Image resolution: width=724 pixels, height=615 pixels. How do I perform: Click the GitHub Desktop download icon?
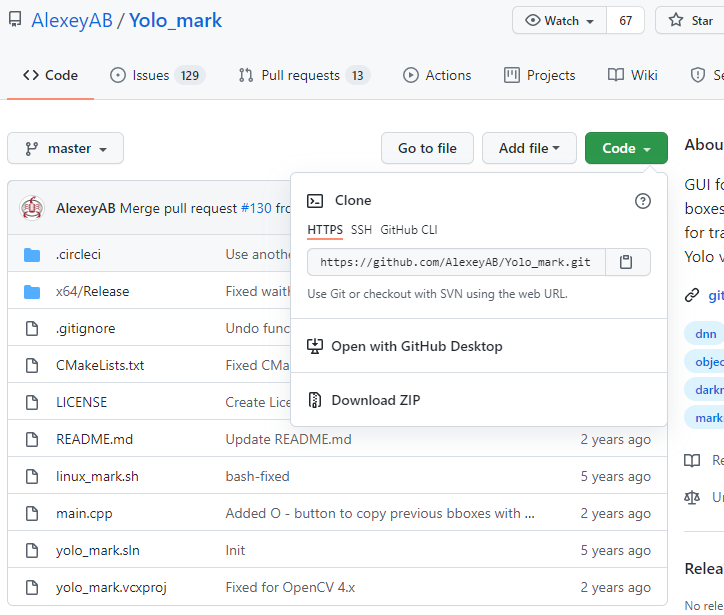pyautogui.click(x=315, y=346)
